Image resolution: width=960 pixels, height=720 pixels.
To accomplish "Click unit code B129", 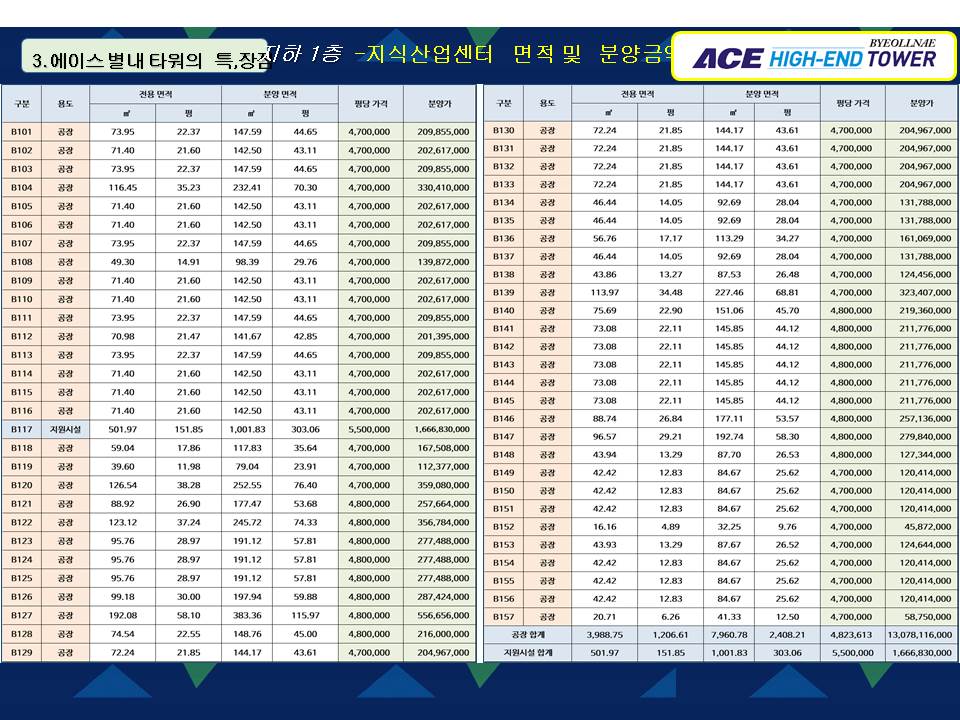I will 21,653.
